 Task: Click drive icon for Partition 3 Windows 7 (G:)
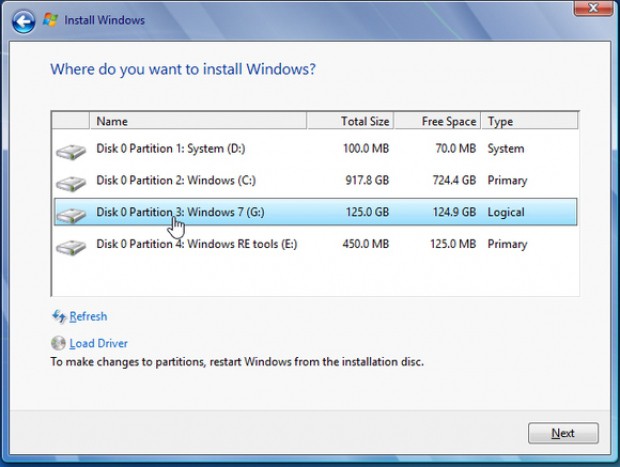71,215
